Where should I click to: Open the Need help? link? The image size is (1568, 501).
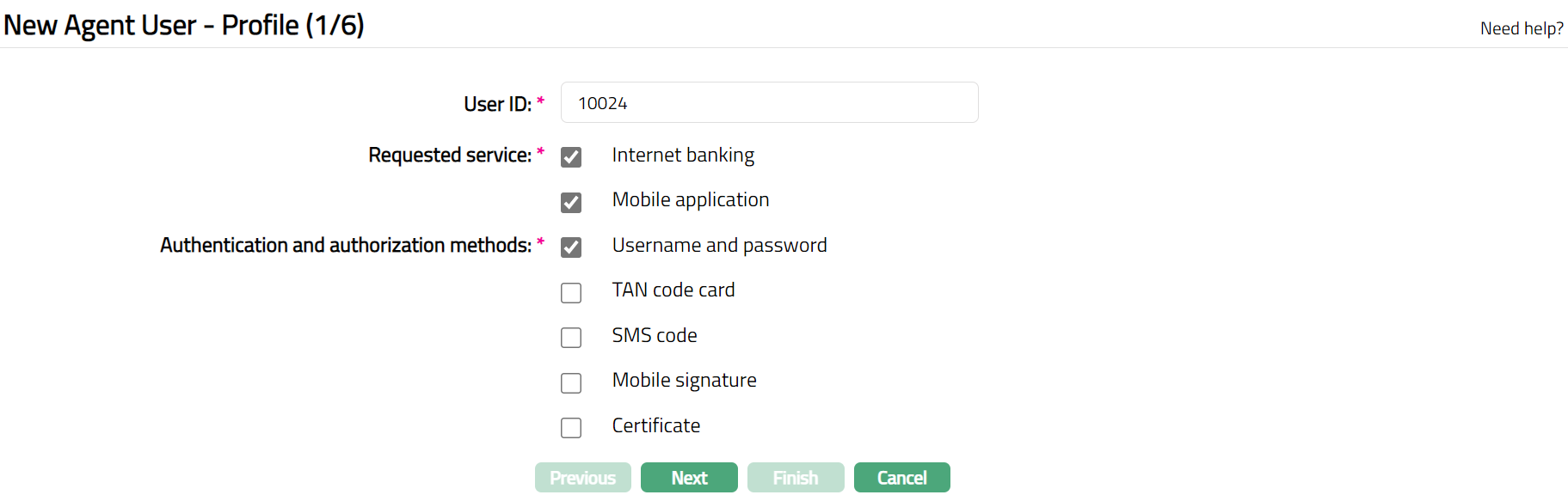pos(1521,28)
